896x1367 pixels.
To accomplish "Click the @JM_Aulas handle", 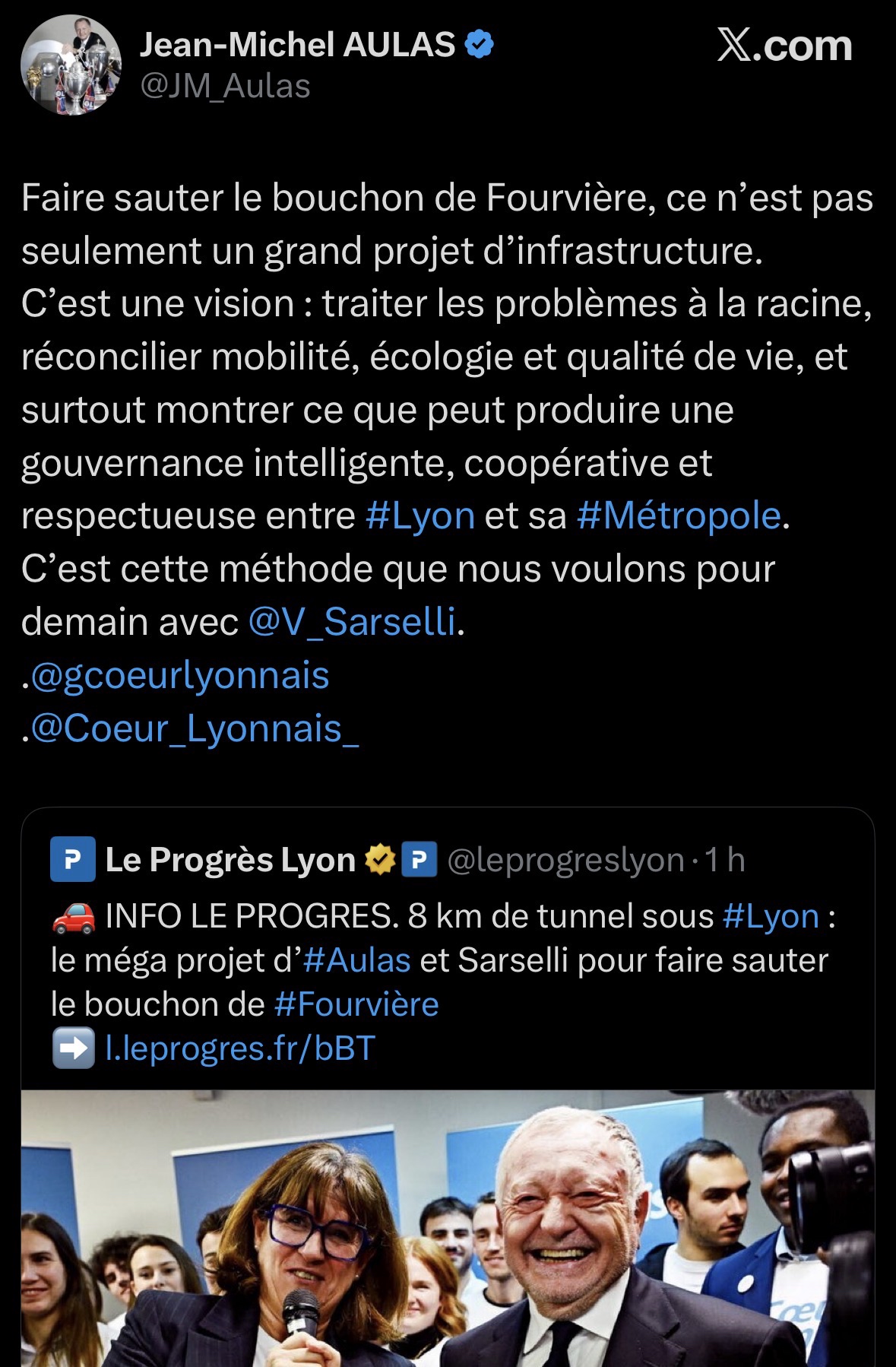I will [x=226, y=87].
